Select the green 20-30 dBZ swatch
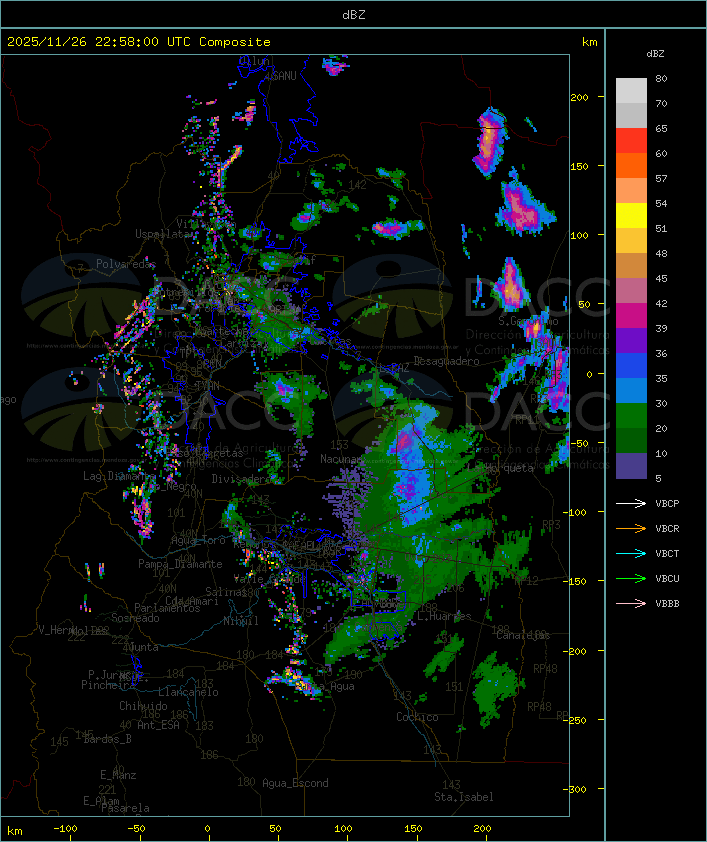Screen dimensions: 707x842 [631, 415]
